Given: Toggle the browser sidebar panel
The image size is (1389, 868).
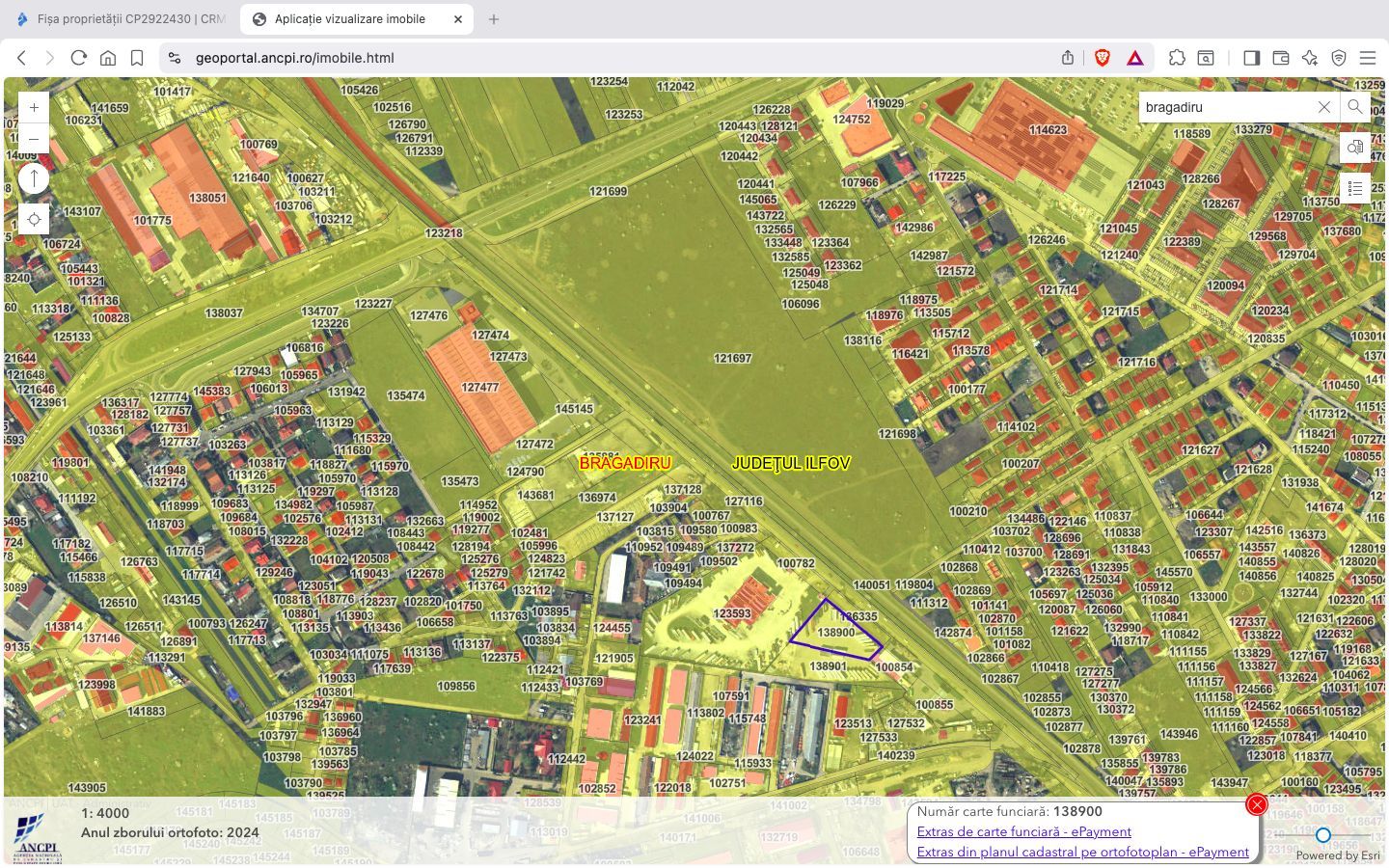Looking at the screenshot, I should pos(1251,58).
